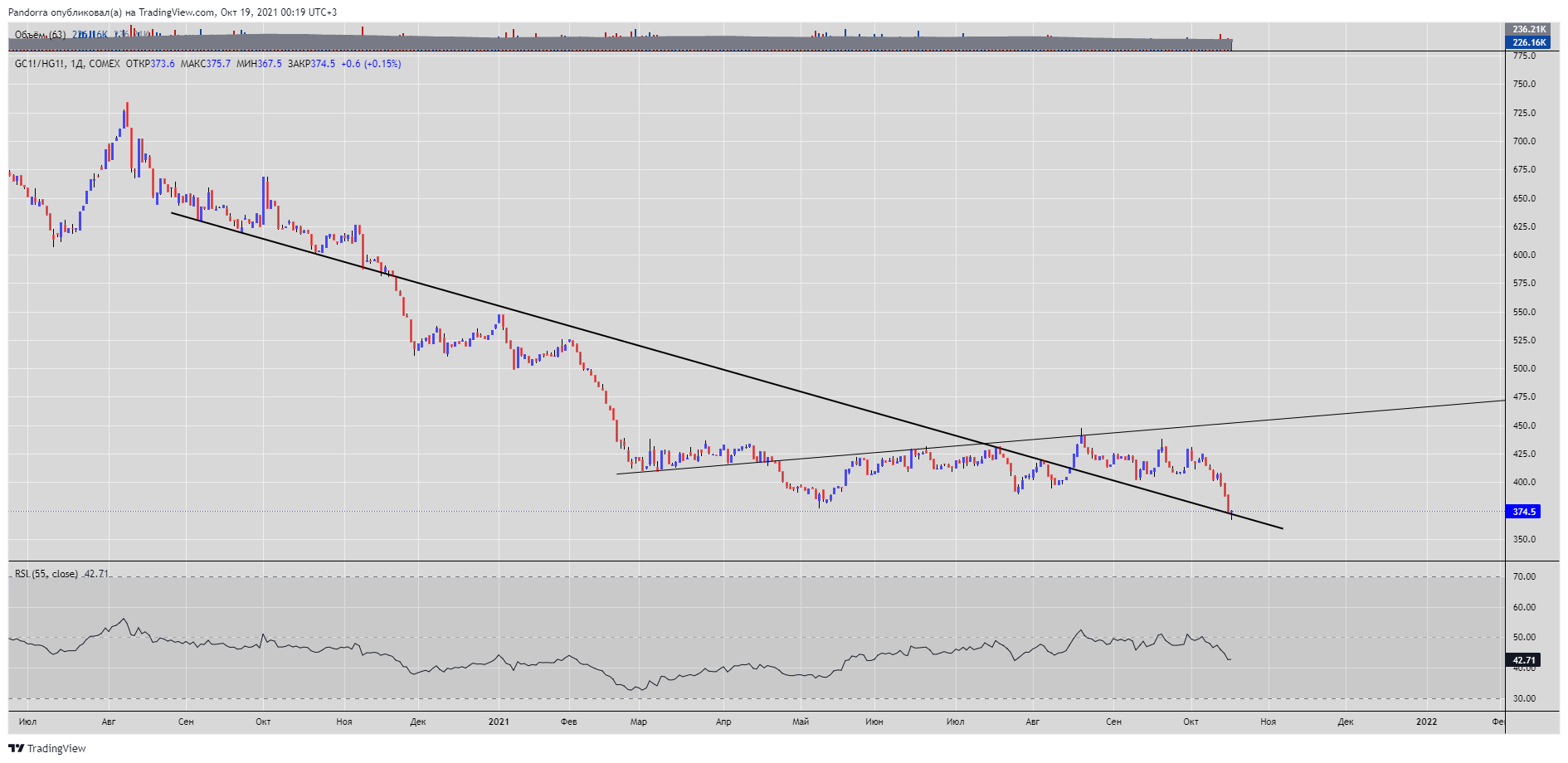The image size is (1568, 763).
Task: Click the TradingView logo at the chart footer
Action: click(x=47, y=748)
